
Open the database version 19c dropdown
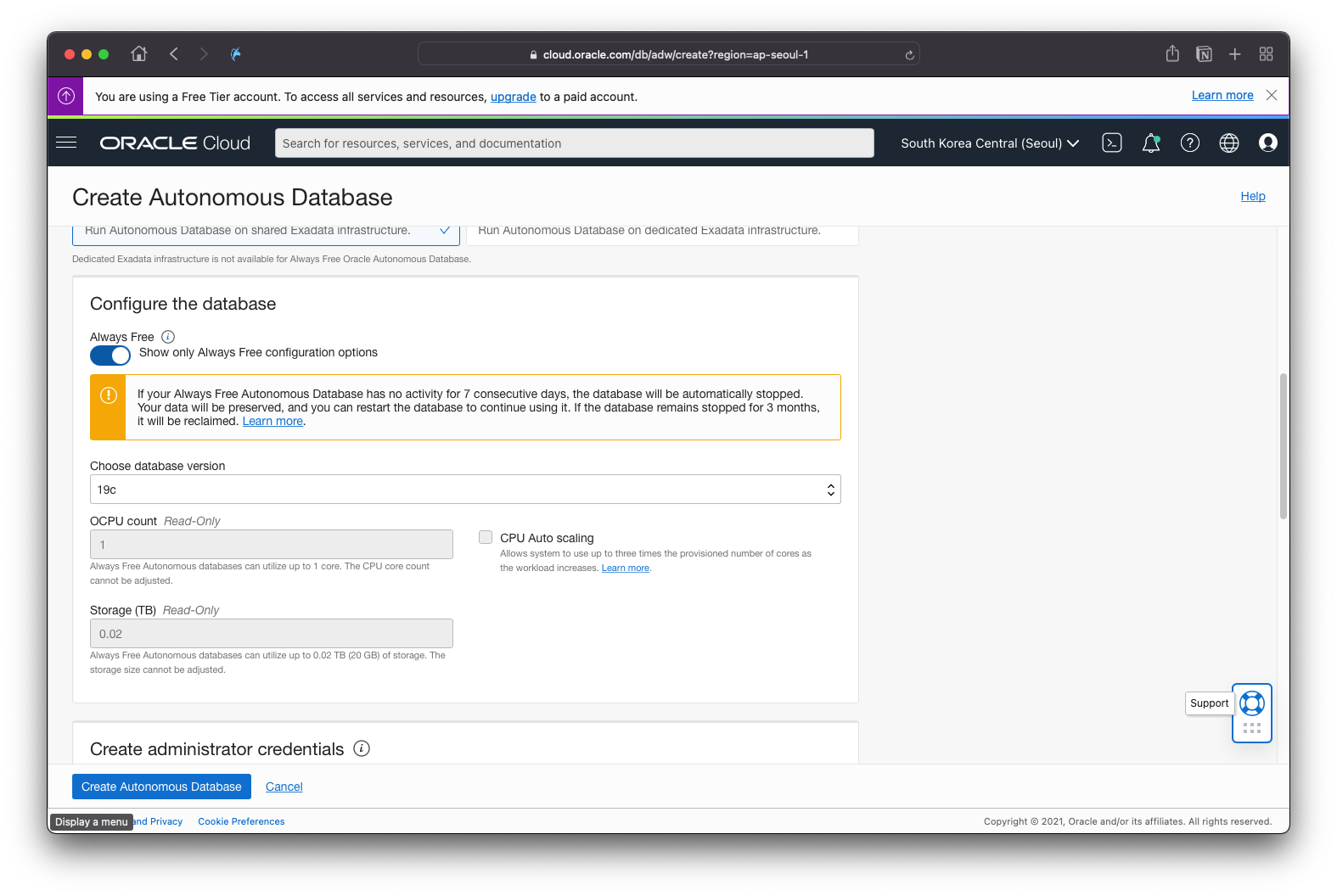(465, 490)
